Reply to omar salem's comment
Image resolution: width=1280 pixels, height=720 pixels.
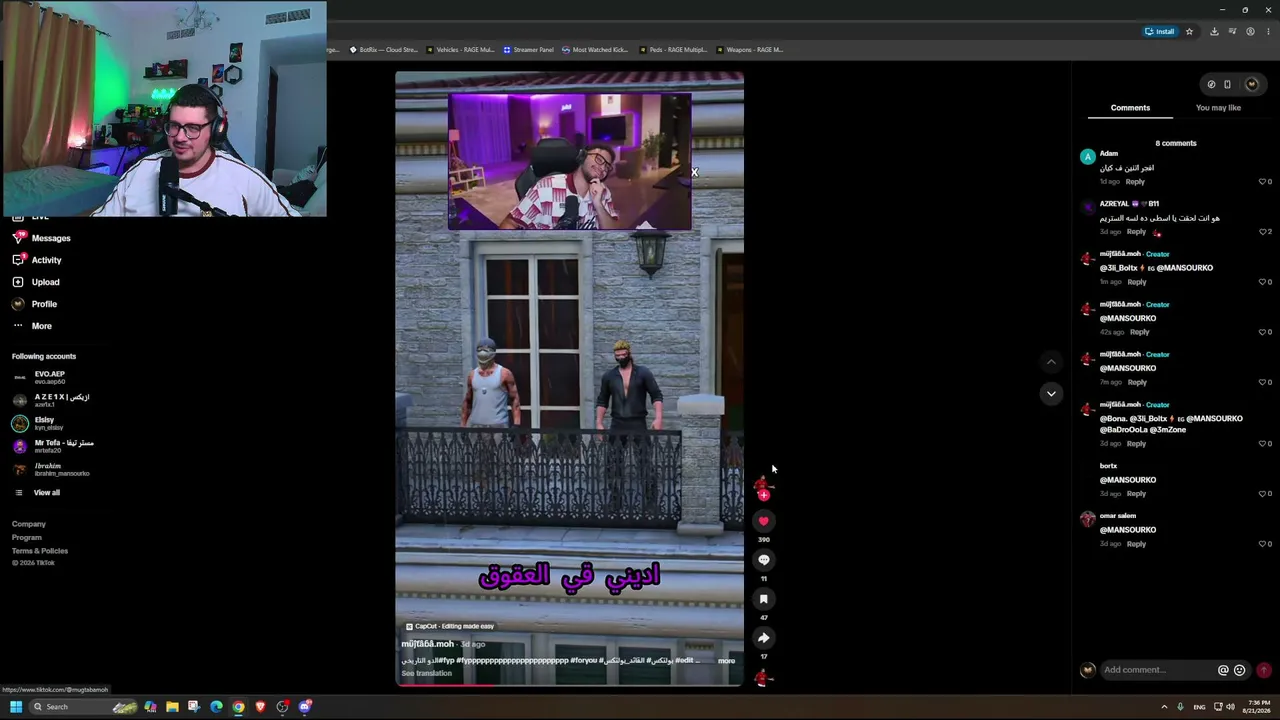coord(1136,544)
